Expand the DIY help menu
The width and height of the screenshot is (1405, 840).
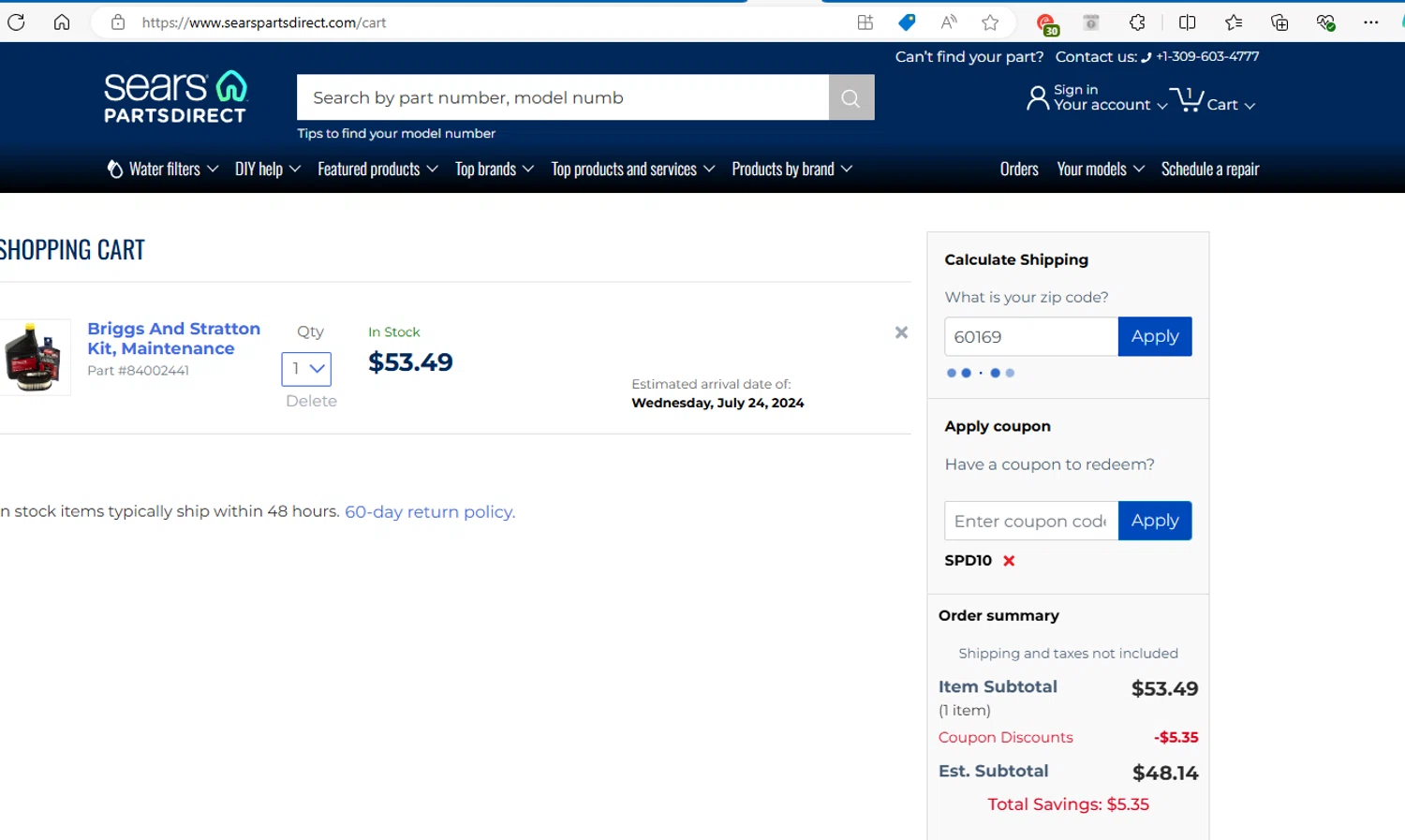[268, 169]
